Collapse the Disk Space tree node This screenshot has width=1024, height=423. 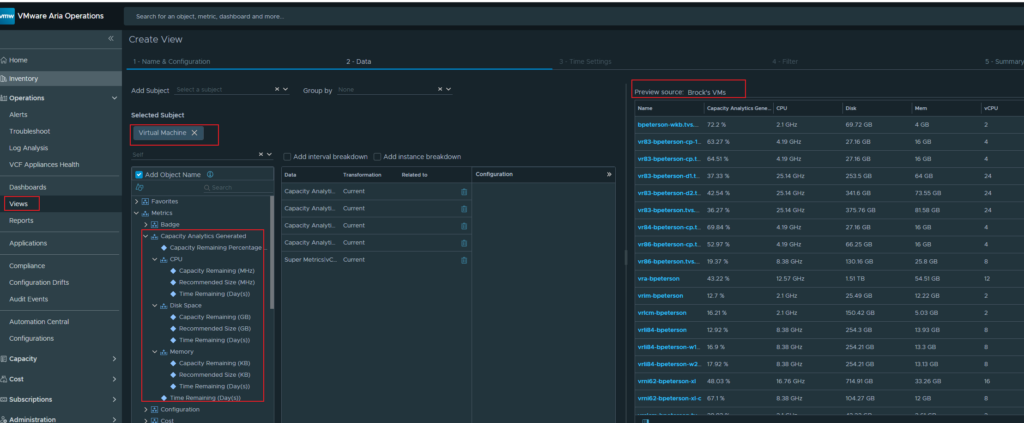click(155, 306)
